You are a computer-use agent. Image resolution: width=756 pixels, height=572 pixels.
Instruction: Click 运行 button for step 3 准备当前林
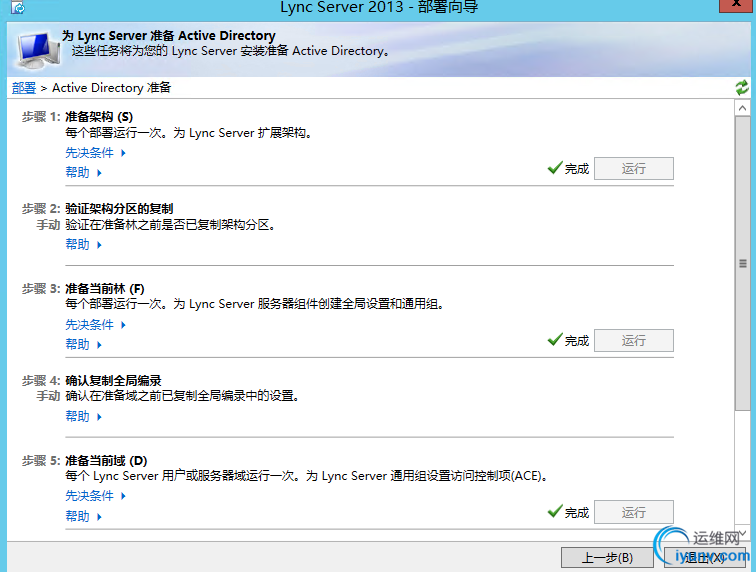(634, 340)
